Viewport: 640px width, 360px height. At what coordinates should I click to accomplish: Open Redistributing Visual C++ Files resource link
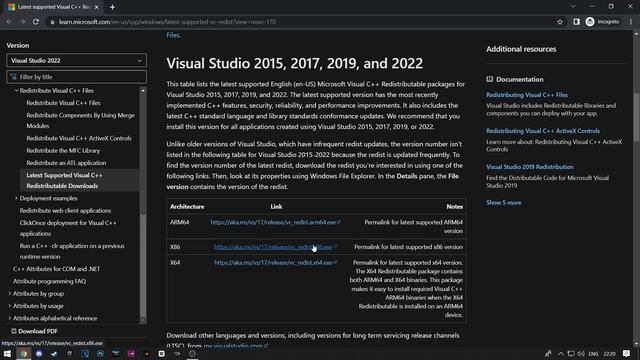(527, 95)
